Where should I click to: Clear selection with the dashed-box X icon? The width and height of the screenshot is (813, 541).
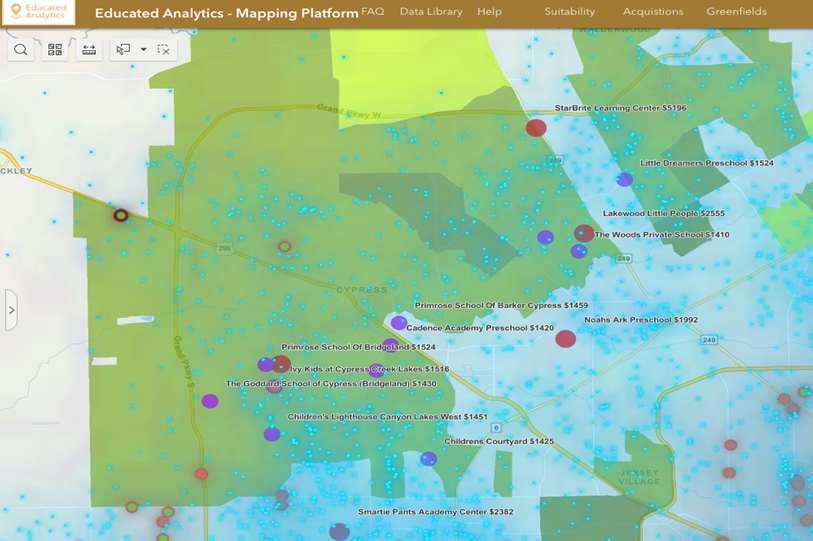click(x=164, y=49)
